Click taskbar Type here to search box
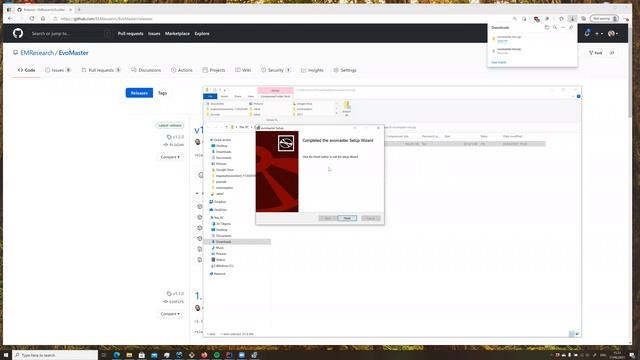 click(x=55, y=355)
